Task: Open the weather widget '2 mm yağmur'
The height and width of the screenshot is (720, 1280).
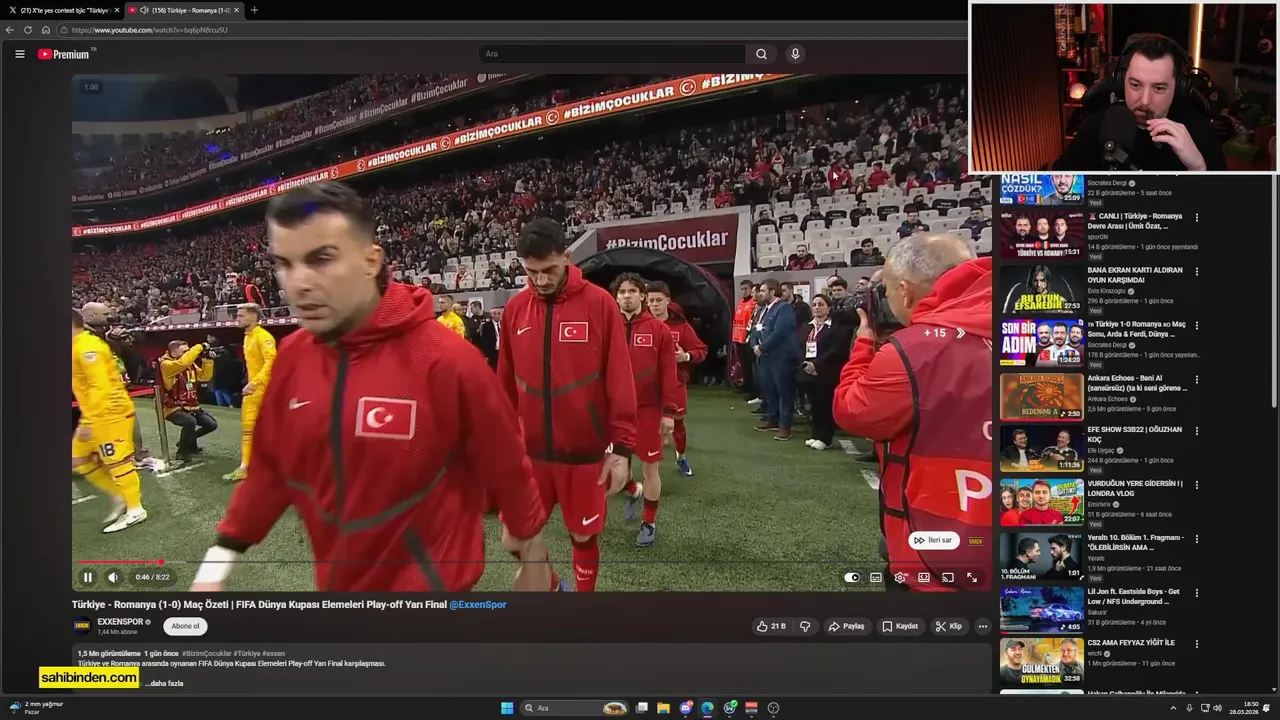Action: tap(36, 708)
